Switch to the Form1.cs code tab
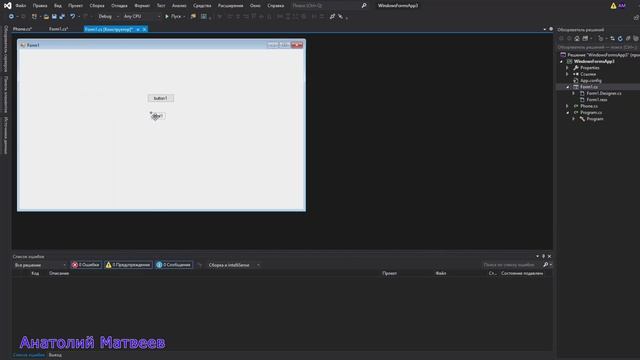 pos(58,29)
